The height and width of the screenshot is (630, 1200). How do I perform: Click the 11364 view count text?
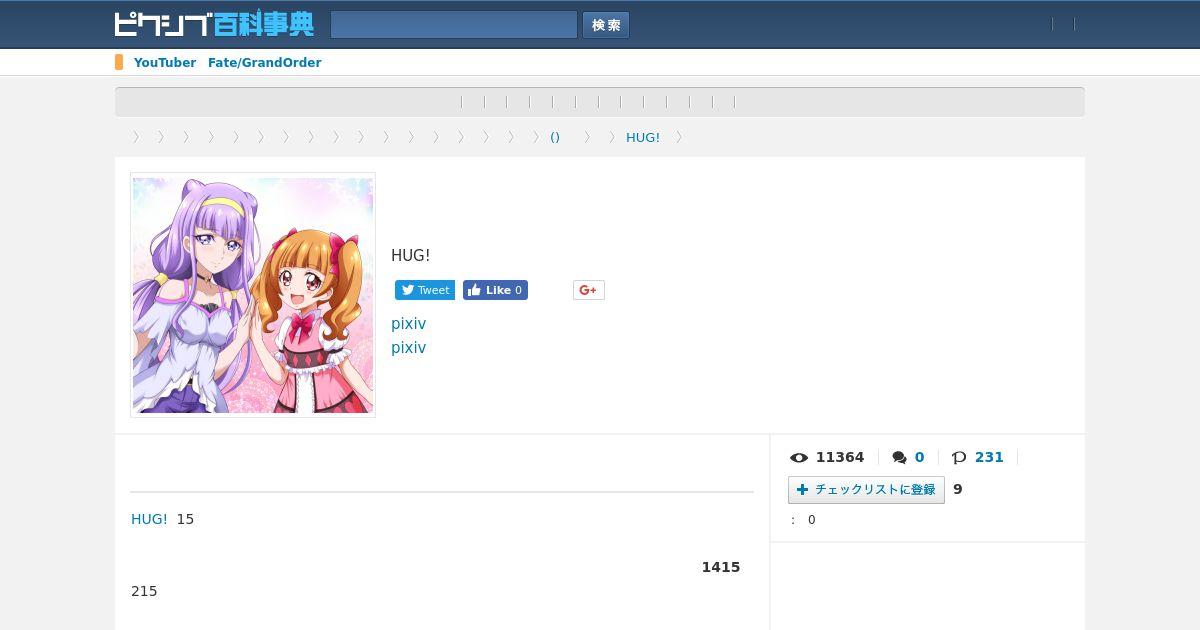point(840,457)
